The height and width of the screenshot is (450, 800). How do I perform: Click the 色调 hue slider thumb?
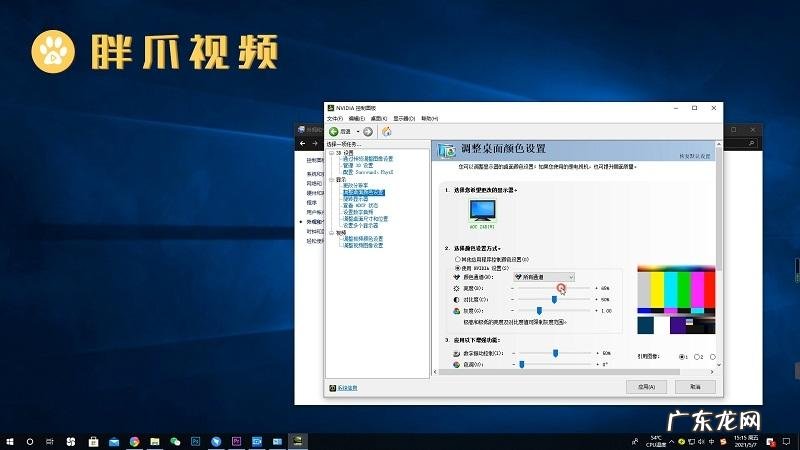(521, 364)
